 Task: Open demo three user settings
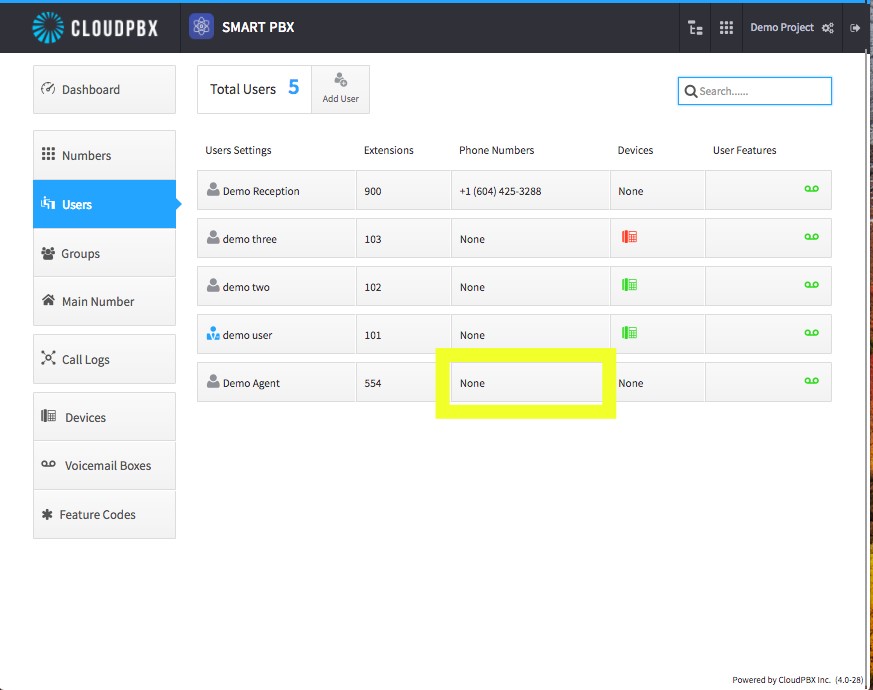pos(277,238)
